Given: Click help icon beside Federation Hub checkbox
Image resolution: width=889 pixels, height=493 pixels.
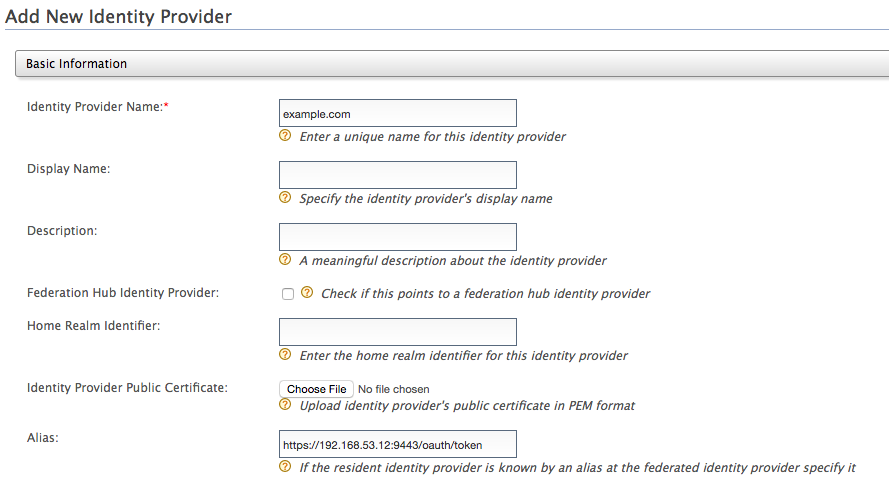Looking at the screenshot, I should click(x=307, y=293).
